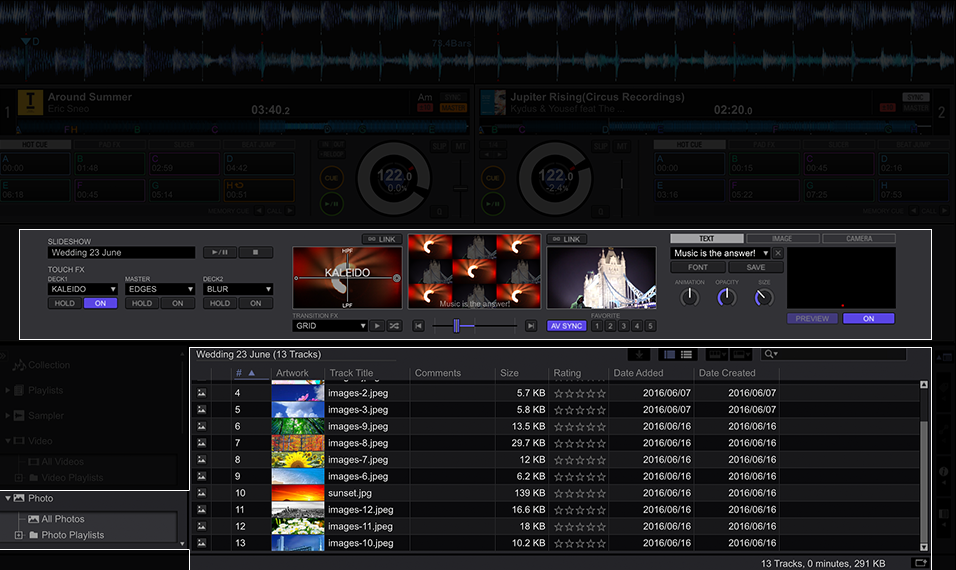Switch browser to artwork list view
This screenshot has width=956, height=570.
pyautogui.click(x=669, y=354)
